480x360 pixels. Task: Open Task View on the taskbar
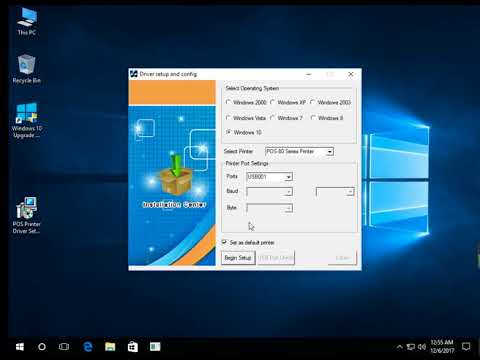64,347
